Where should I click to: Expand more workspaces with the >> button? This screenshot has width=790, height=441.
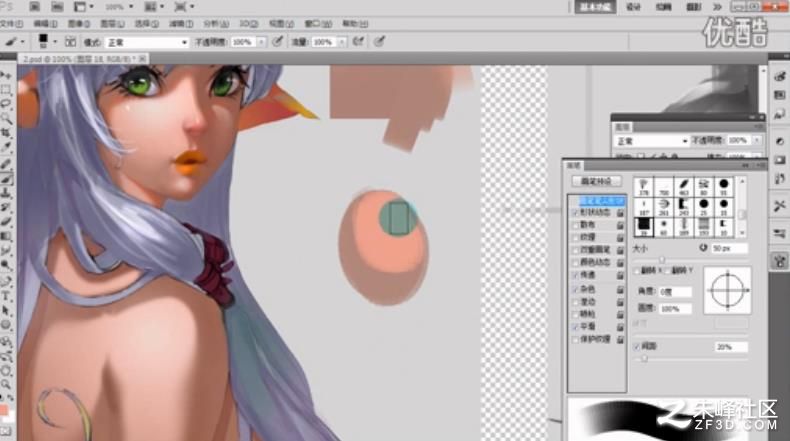point(717,7)
